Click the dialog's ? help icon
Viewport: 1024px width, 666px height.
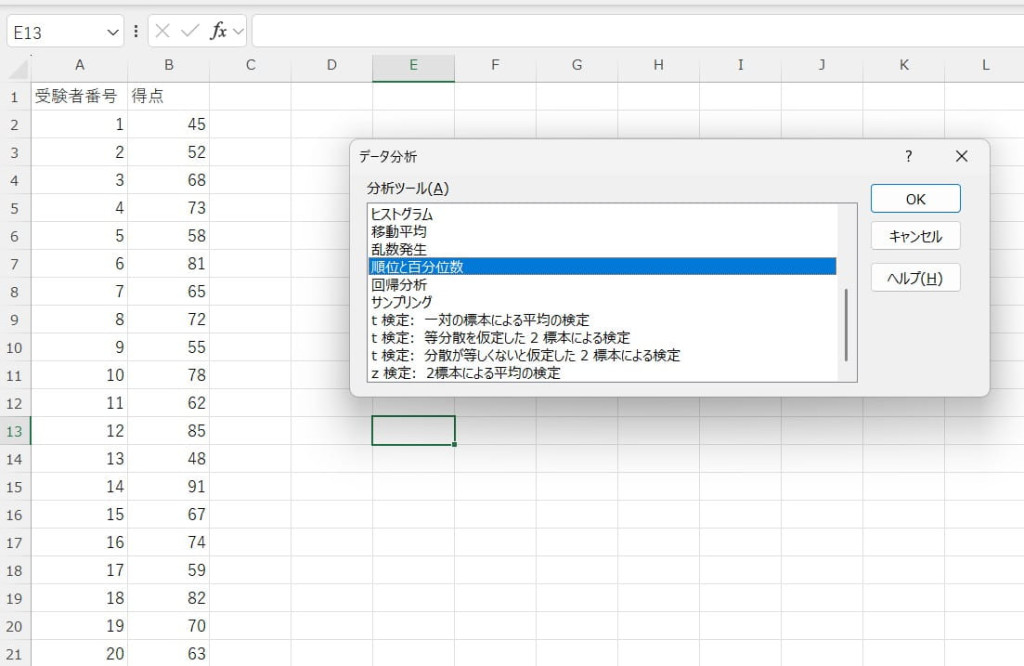point(908,156)
